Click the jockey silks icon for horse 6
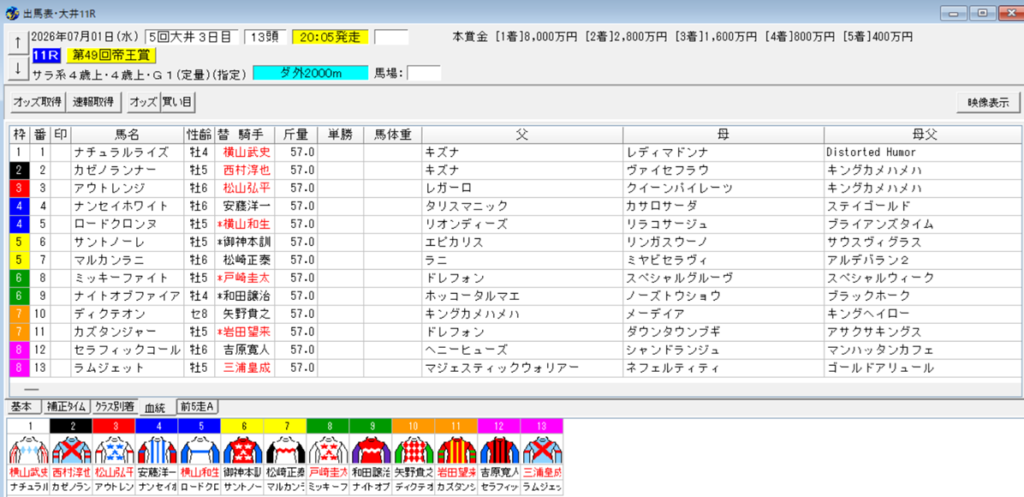This screenshot has width=1024, height=497. (x=242, y=449)
